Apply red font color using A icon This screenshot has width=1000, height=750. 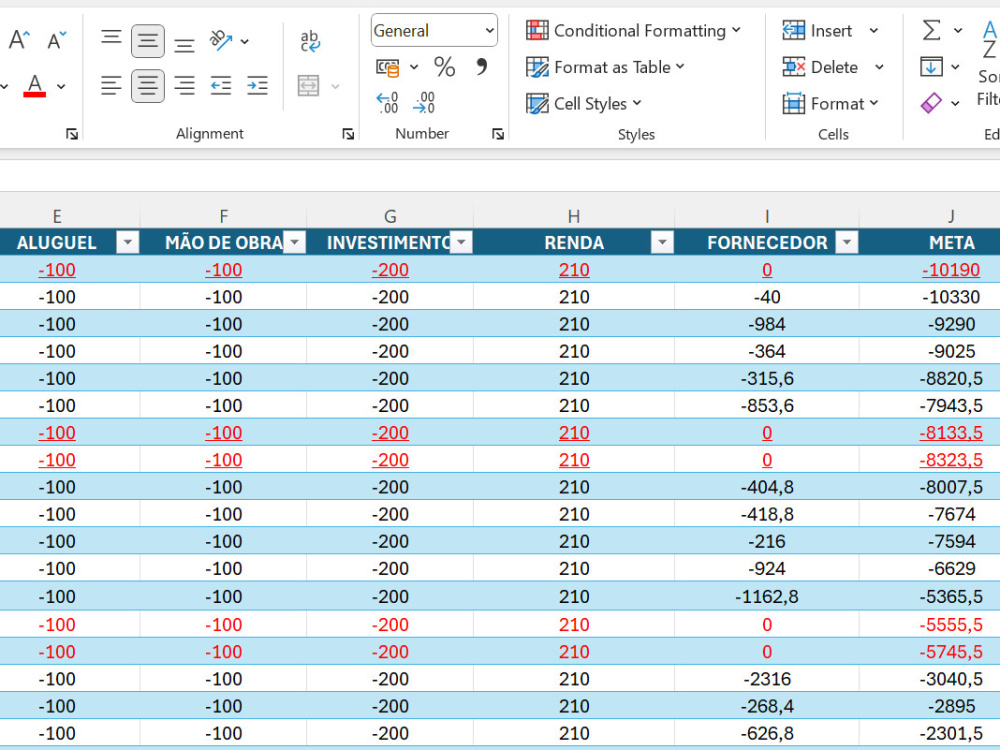pos(34,85)
